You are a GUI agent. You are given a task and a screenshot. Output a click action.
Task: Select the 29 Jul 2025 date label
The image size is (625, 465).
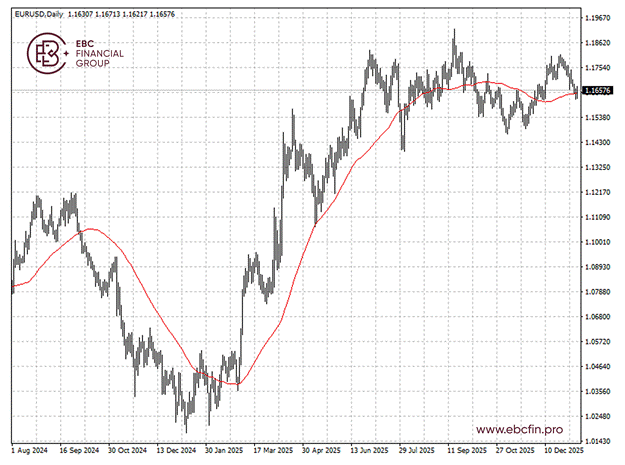(419, 451)
